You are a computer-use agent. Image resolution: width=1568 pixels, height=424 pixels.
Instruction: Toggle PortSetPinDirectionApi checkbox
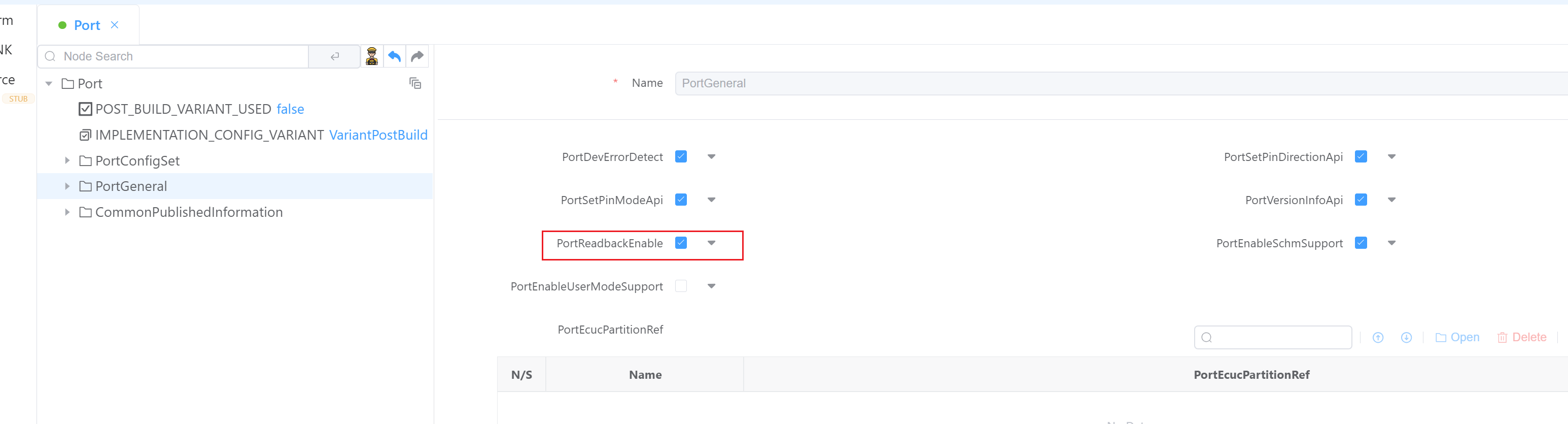coord(1361,156)
